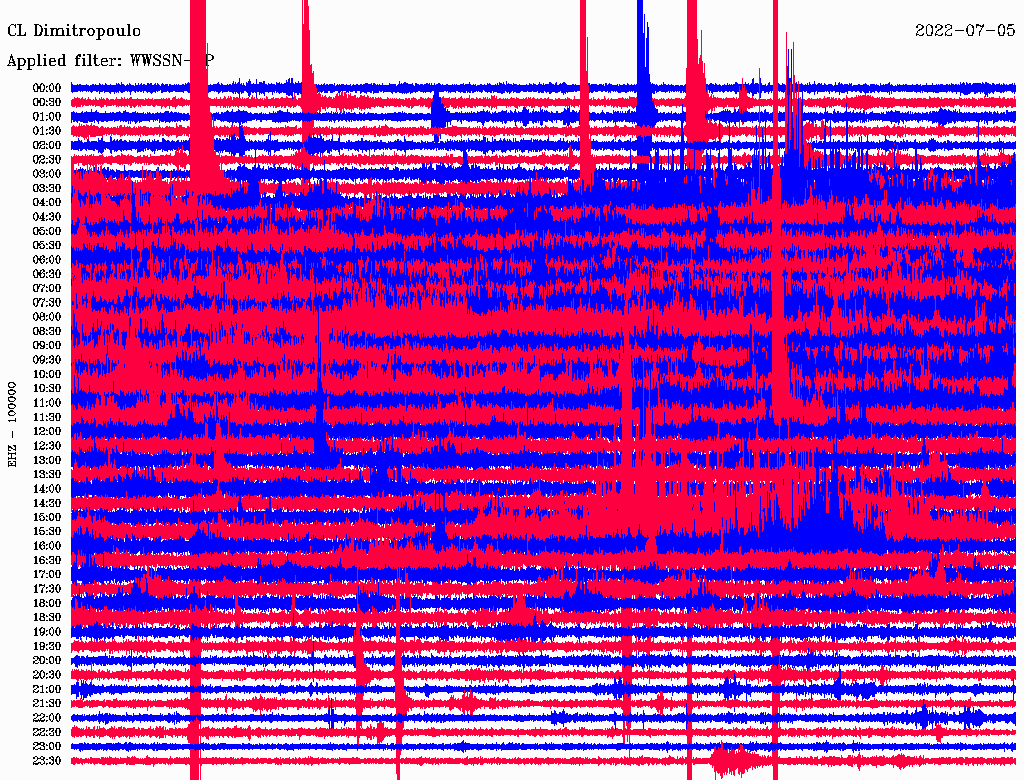Select the 03:30 time label

(x=47, y=188)
